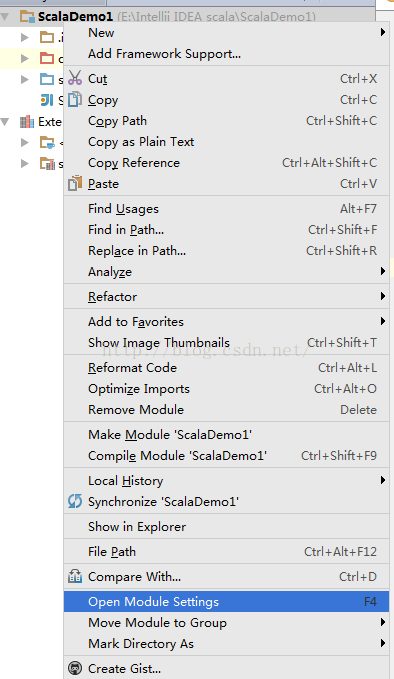Collapse the External Libraries tree node

5,122
